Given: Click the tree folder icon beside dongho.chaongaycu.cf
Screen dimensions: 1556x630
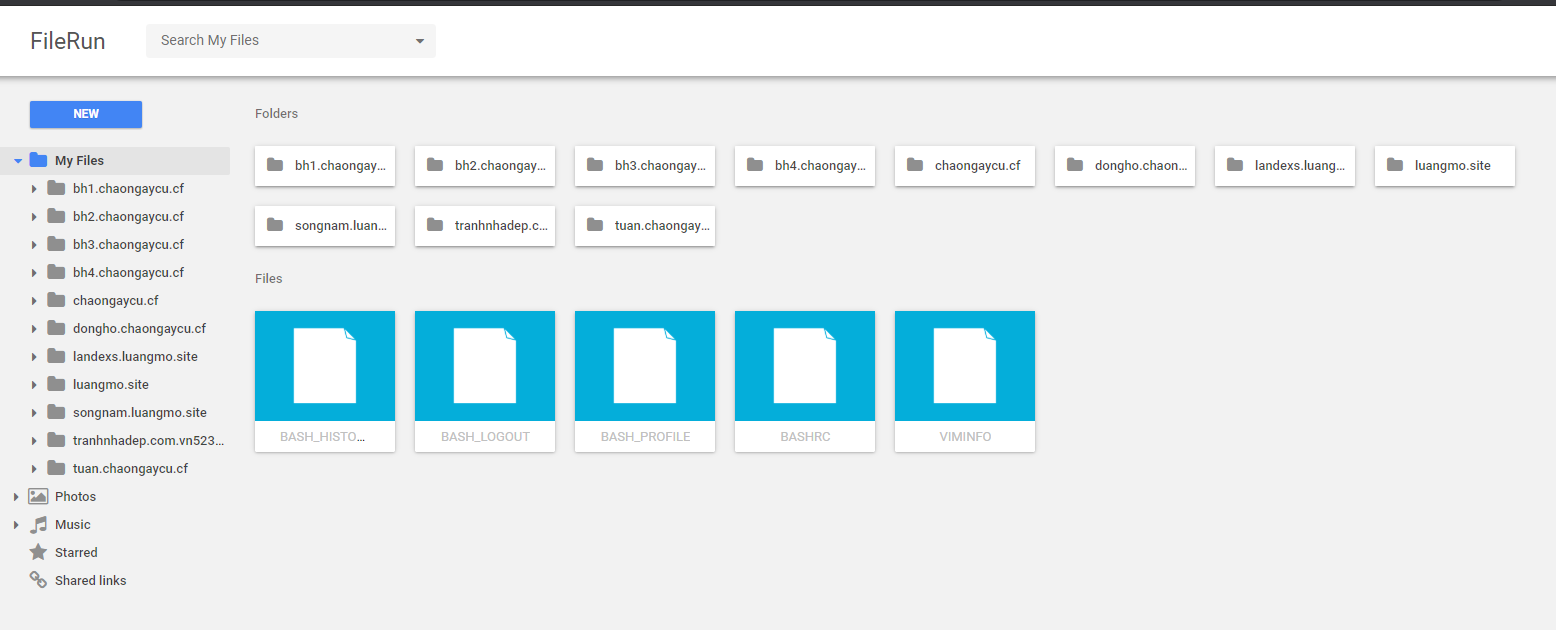Looking at the screenshot, I should click(56, 328).
